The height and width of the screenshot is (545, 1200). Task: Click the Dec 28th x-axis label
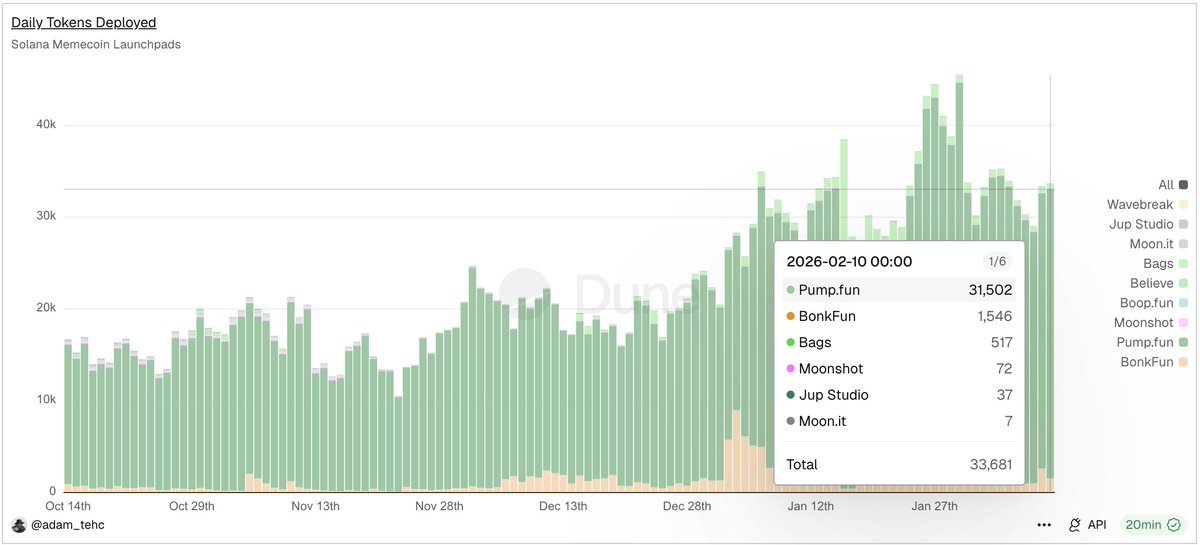click(687, 506)
